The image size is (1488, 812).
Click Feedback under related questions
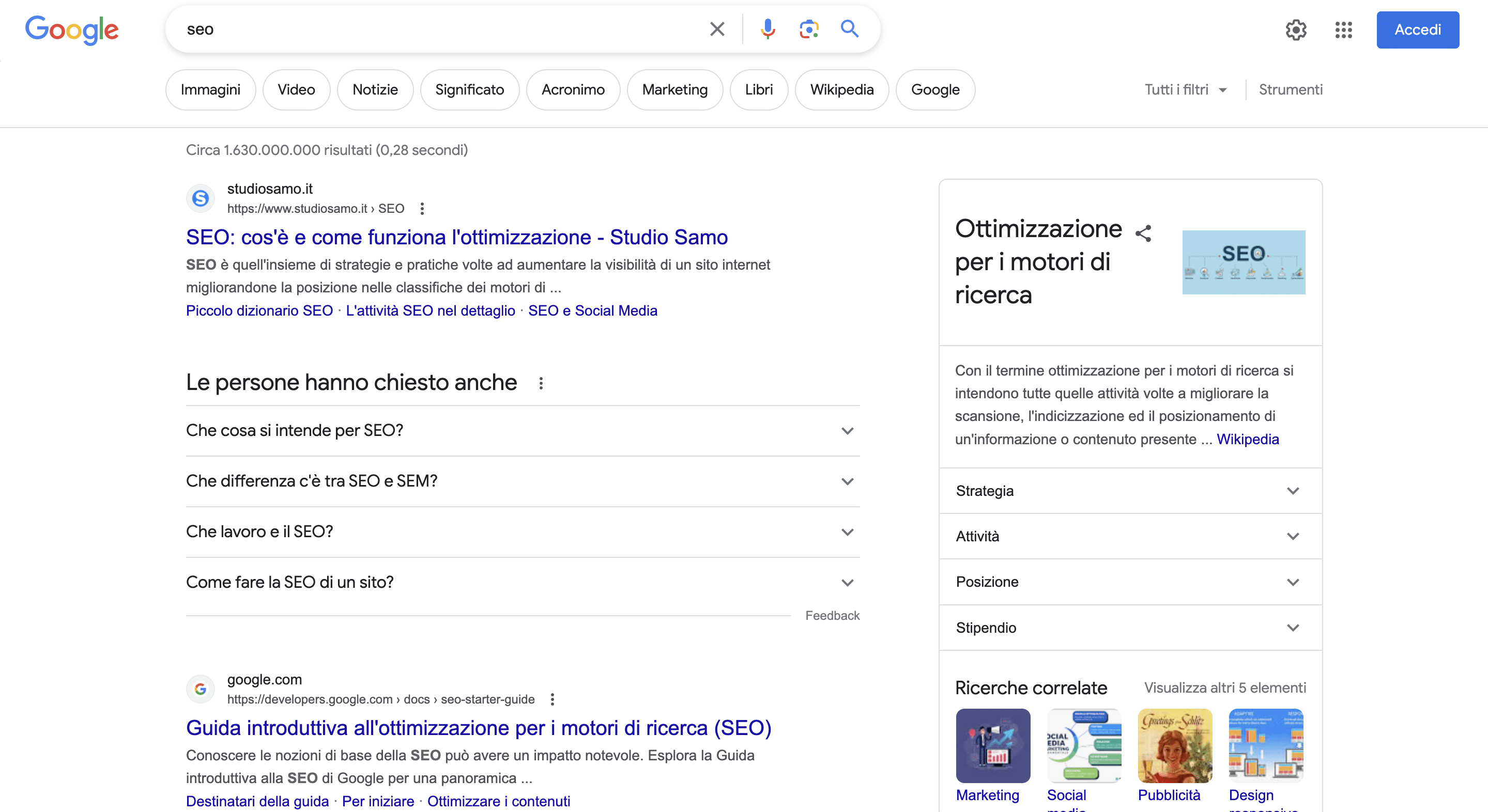pos(832,616)
